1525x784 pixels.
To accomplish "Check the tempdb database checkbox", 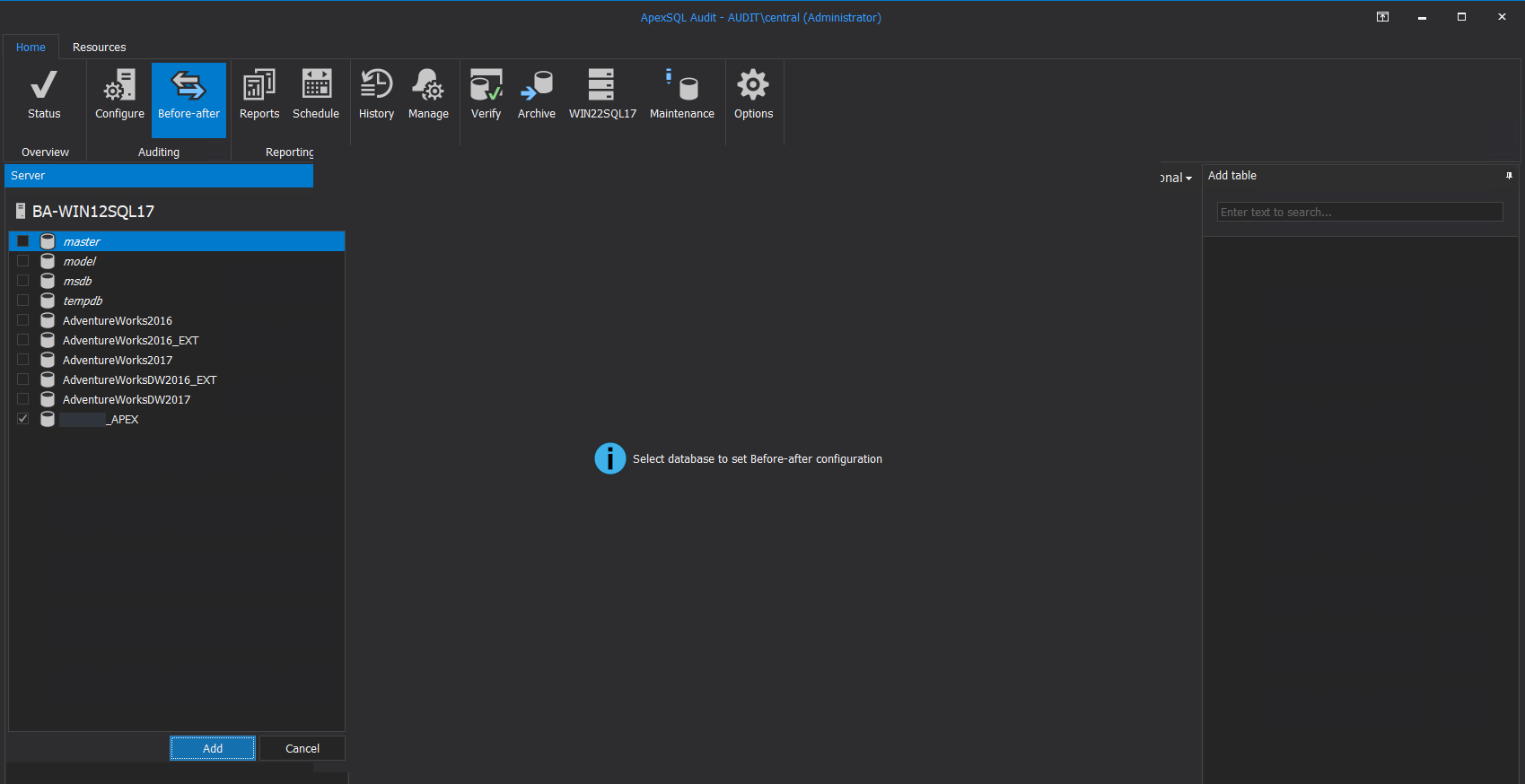I will [x=23, y=301].
